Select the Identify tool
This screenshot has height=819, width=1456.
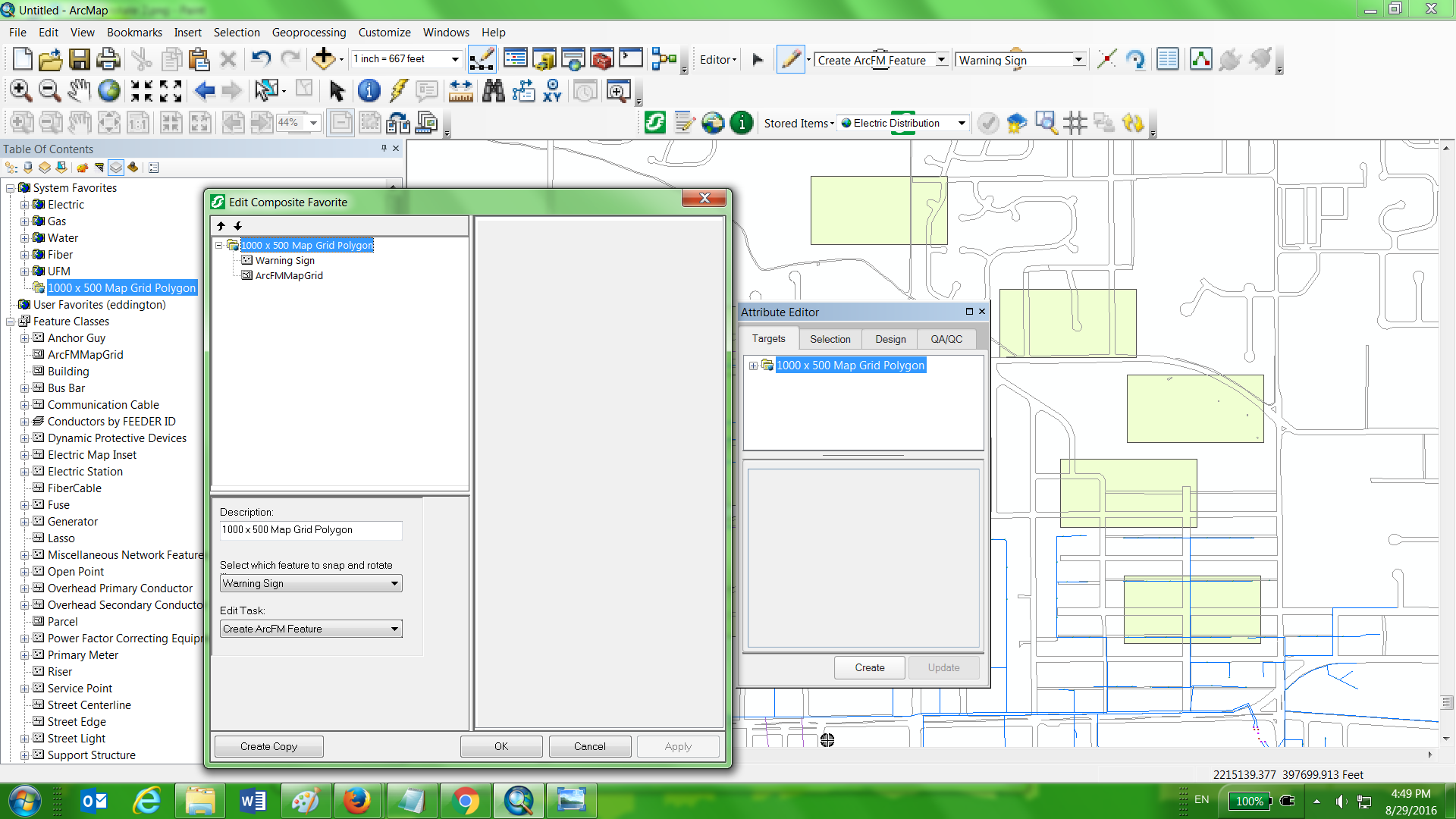tap(369, 90)
